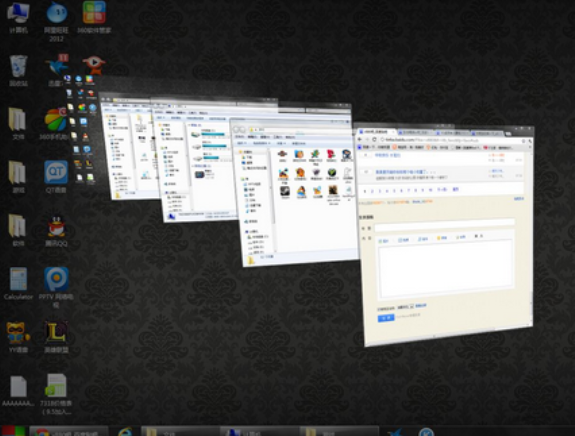
Task: Open the blue forum thread title link
Action: pos(406,172)
